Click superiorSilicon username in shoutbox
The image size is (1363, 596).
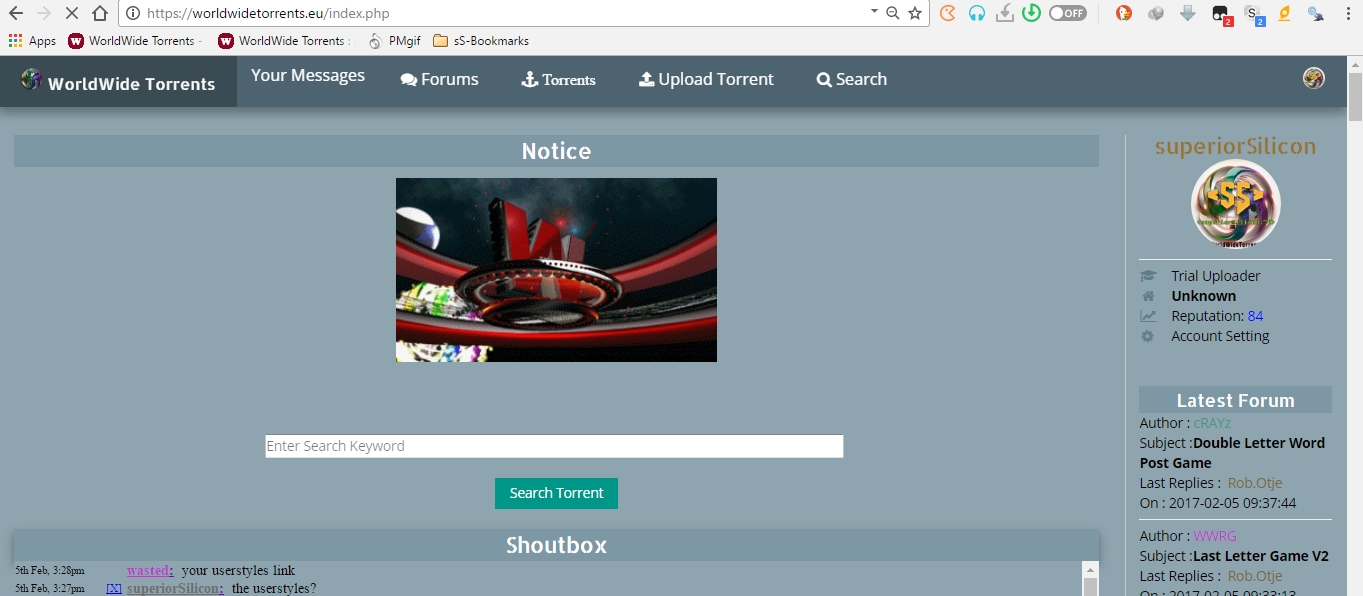(175, 588)
